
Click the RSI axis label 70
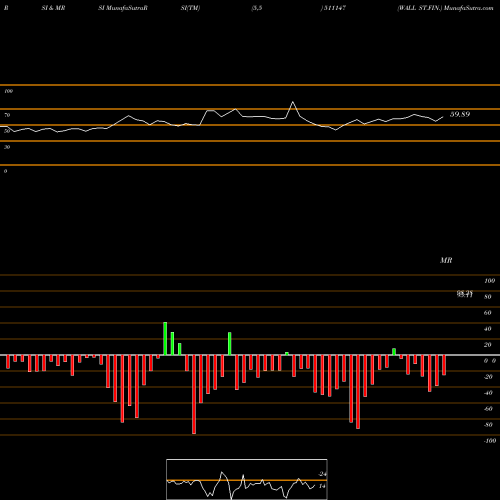pos(7,115)
